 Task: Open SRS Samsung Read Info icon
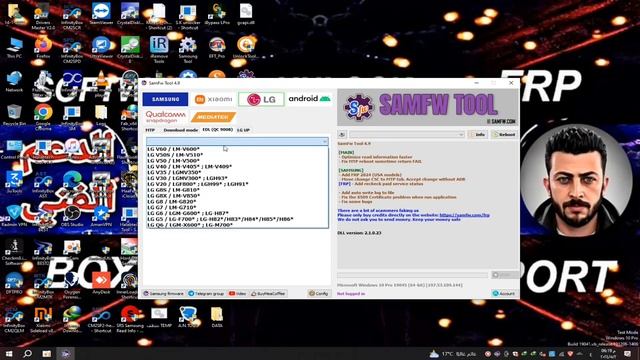pyautogui.click(x=130, y=320)
